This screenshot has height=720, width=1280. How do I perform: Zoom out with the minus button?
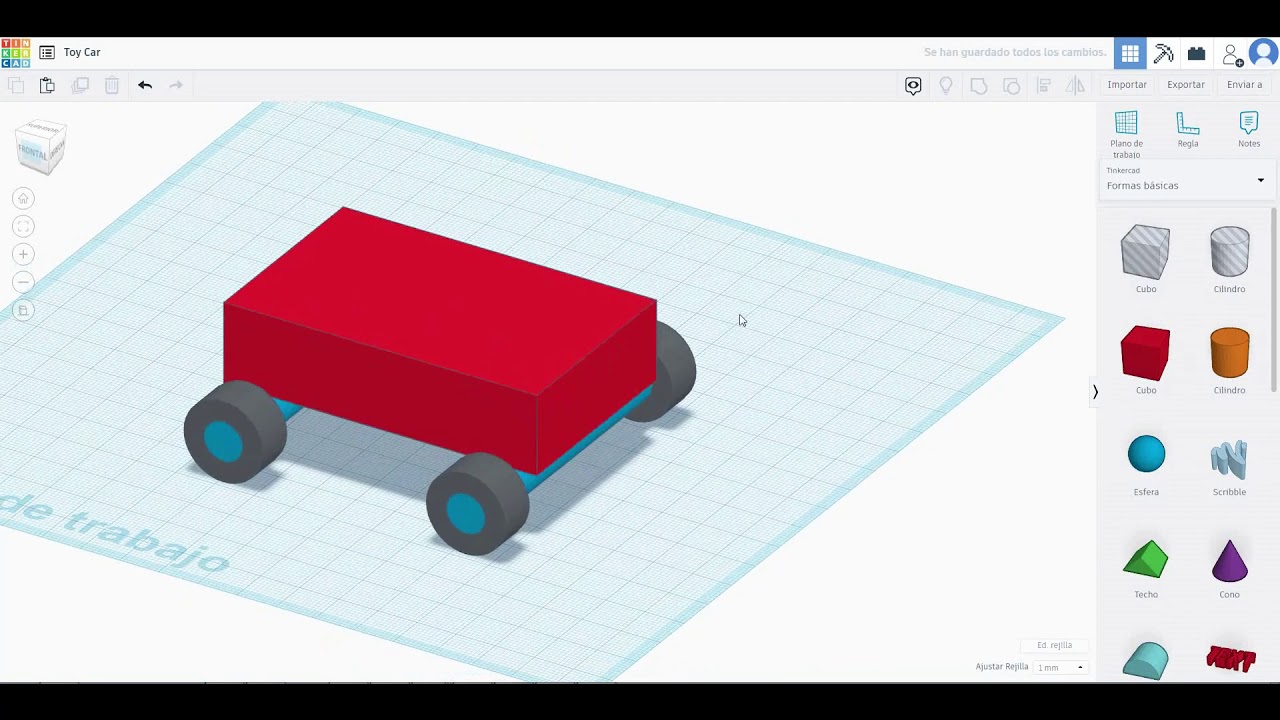coord(23,282)
